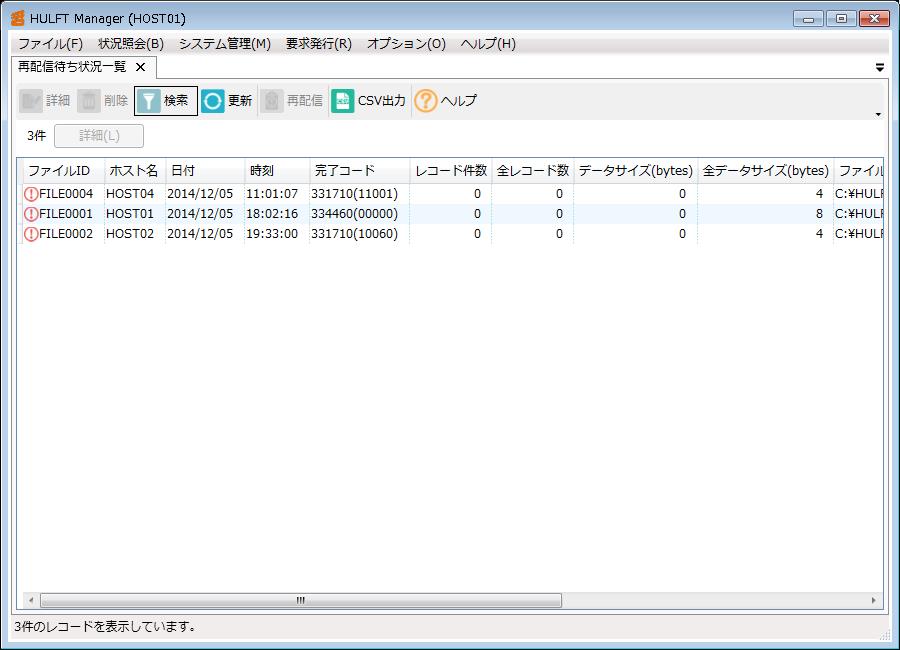Click completion code 331710(11001)
900x650 pixels.
pyautogui.click(x=354, y=194)
